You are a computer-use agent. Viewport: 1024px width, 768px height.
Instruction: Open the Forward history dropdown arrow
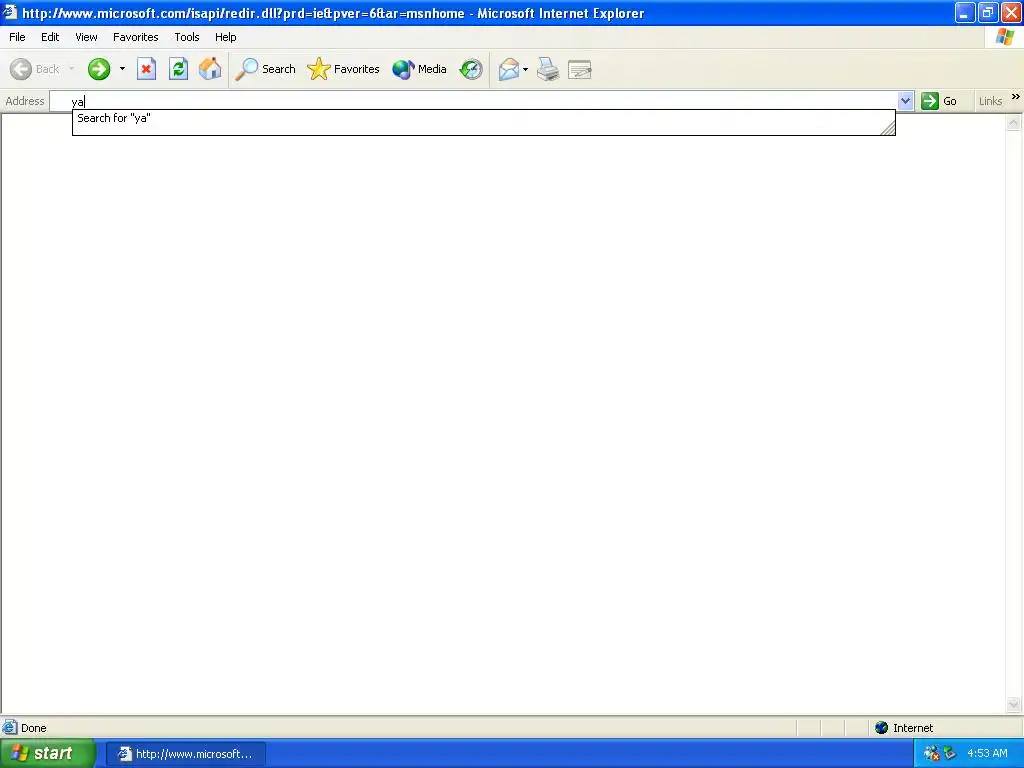[122, 69]
